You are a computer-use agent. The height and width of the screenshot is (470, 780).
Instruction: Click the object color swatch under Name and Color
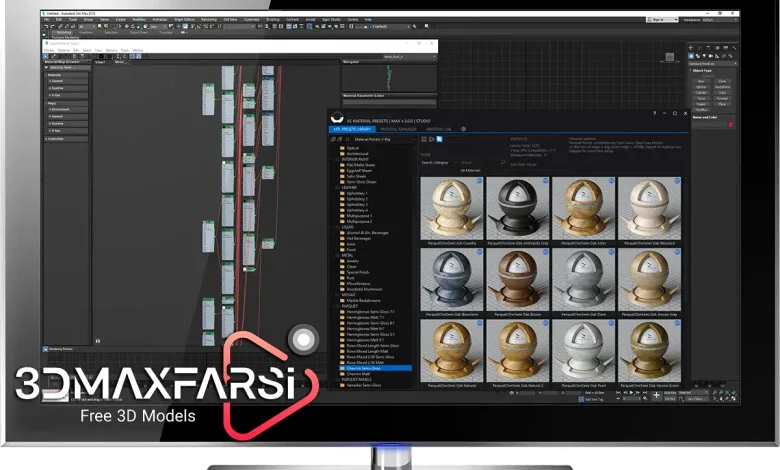point(730,124)
